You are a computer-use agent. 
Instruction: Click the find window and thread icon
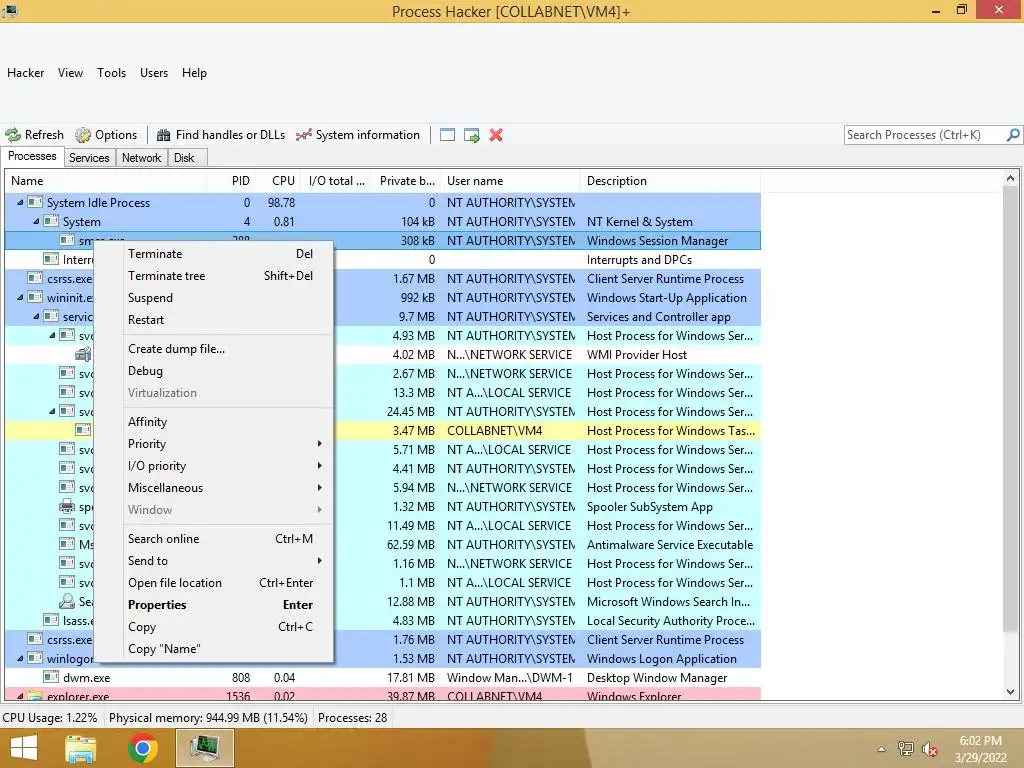pos(472,135)
